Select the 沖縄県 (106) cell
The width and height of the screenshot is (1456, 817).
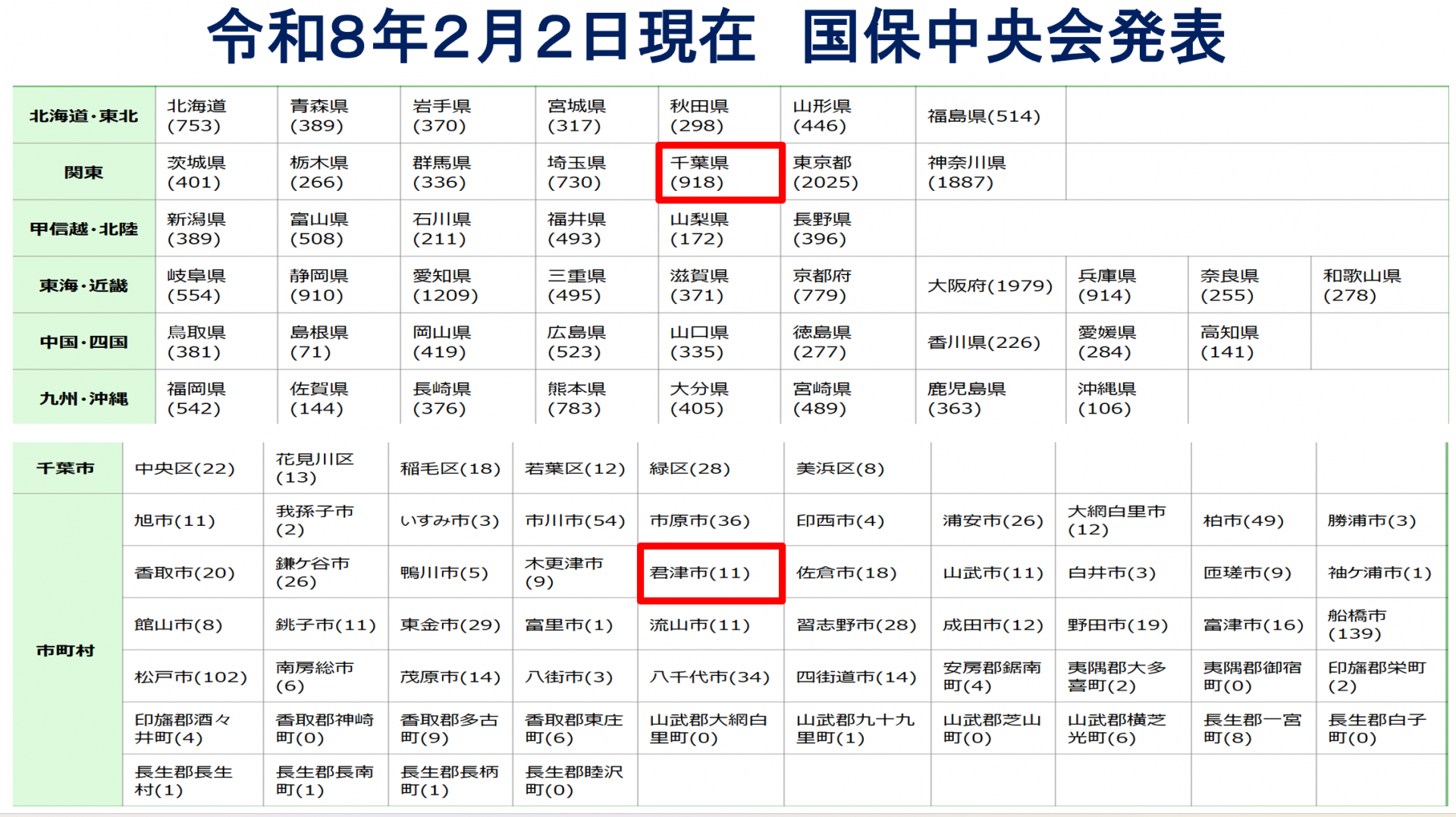point(1126,399)
